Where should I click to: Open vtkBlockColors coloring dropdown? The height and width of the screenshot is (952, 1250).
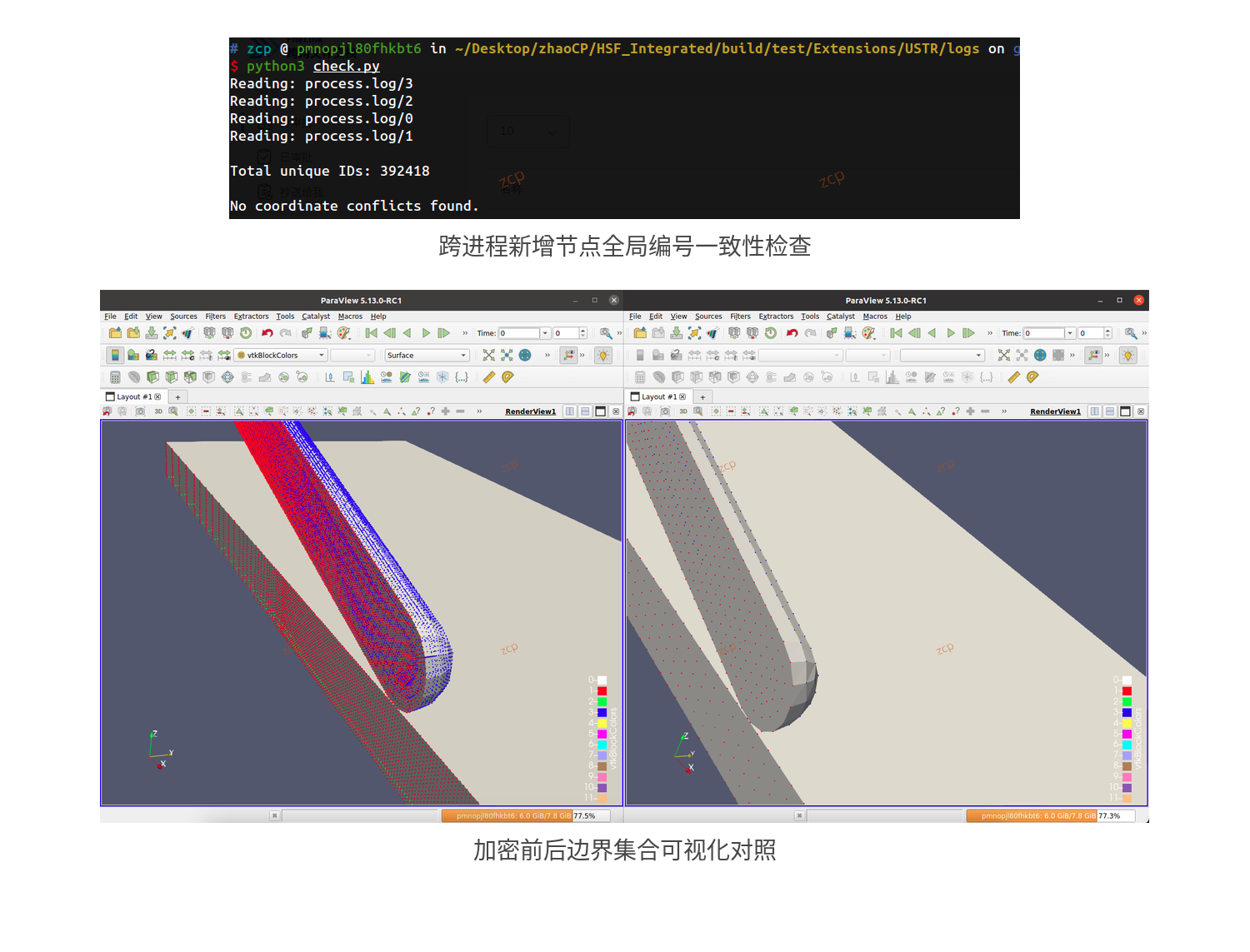[x=281, y=356]
